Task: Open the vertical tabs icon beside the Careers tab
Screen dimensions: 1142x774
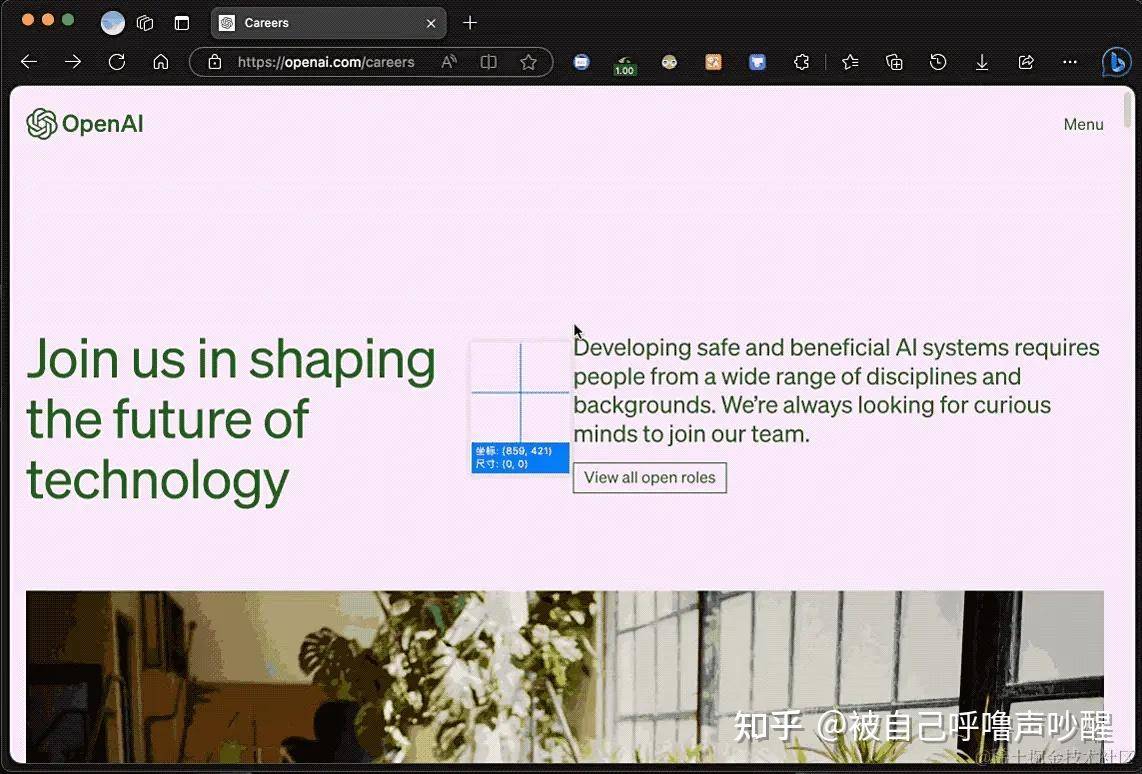Action: [x=181, y=23]
